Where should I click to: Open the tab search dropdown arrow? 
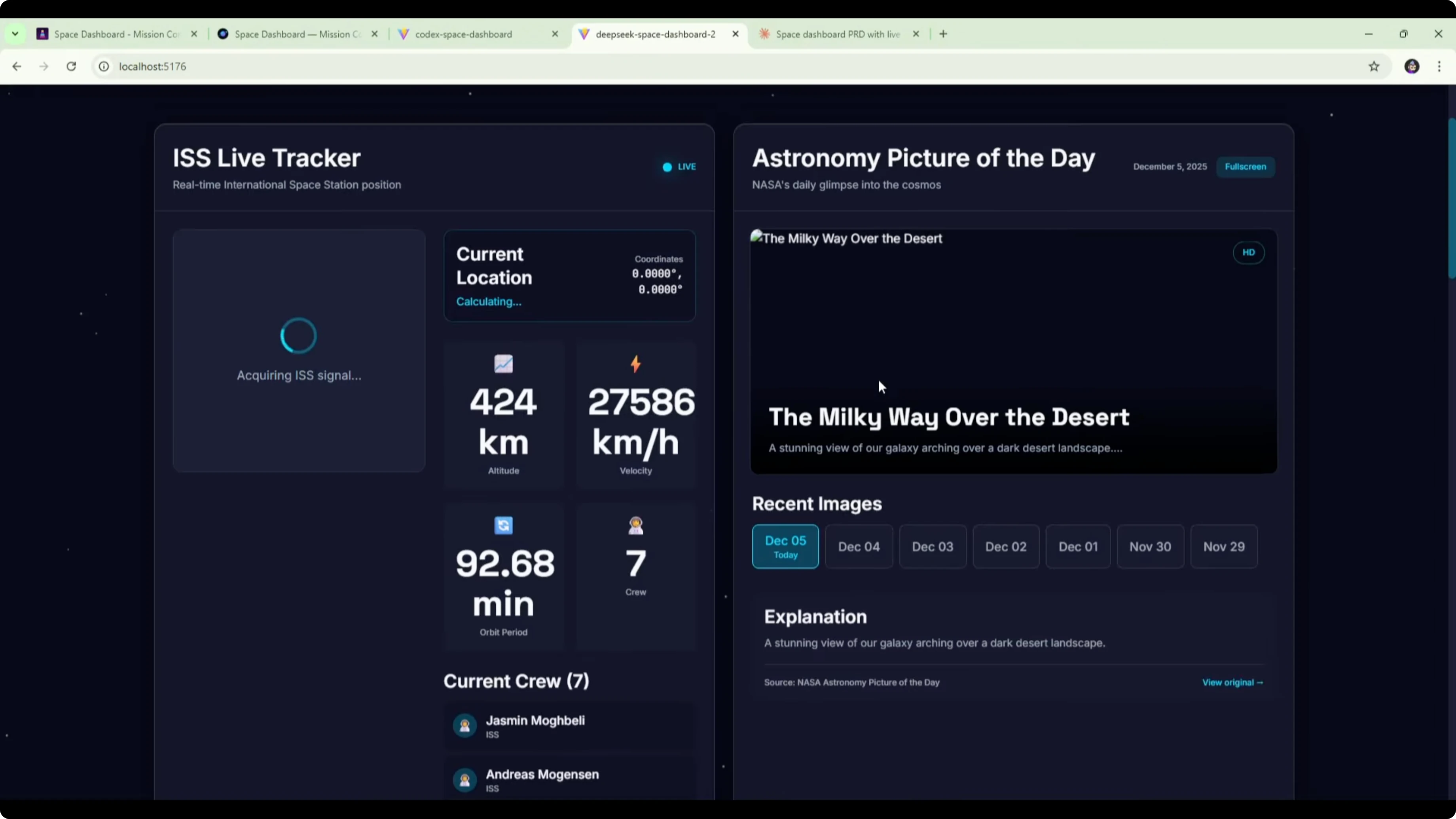click(15, 34)
